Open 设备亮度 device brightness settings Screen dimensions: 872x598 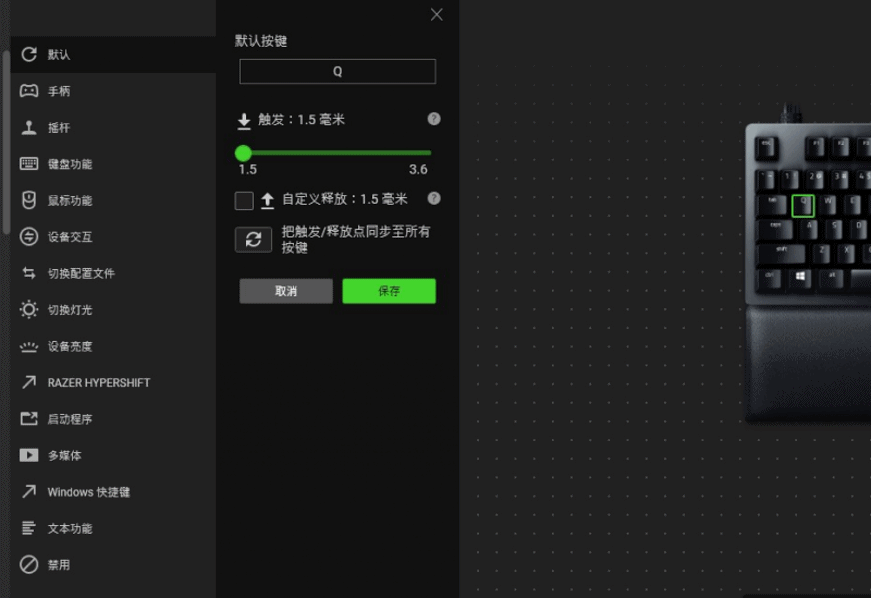tap(67, 346)
